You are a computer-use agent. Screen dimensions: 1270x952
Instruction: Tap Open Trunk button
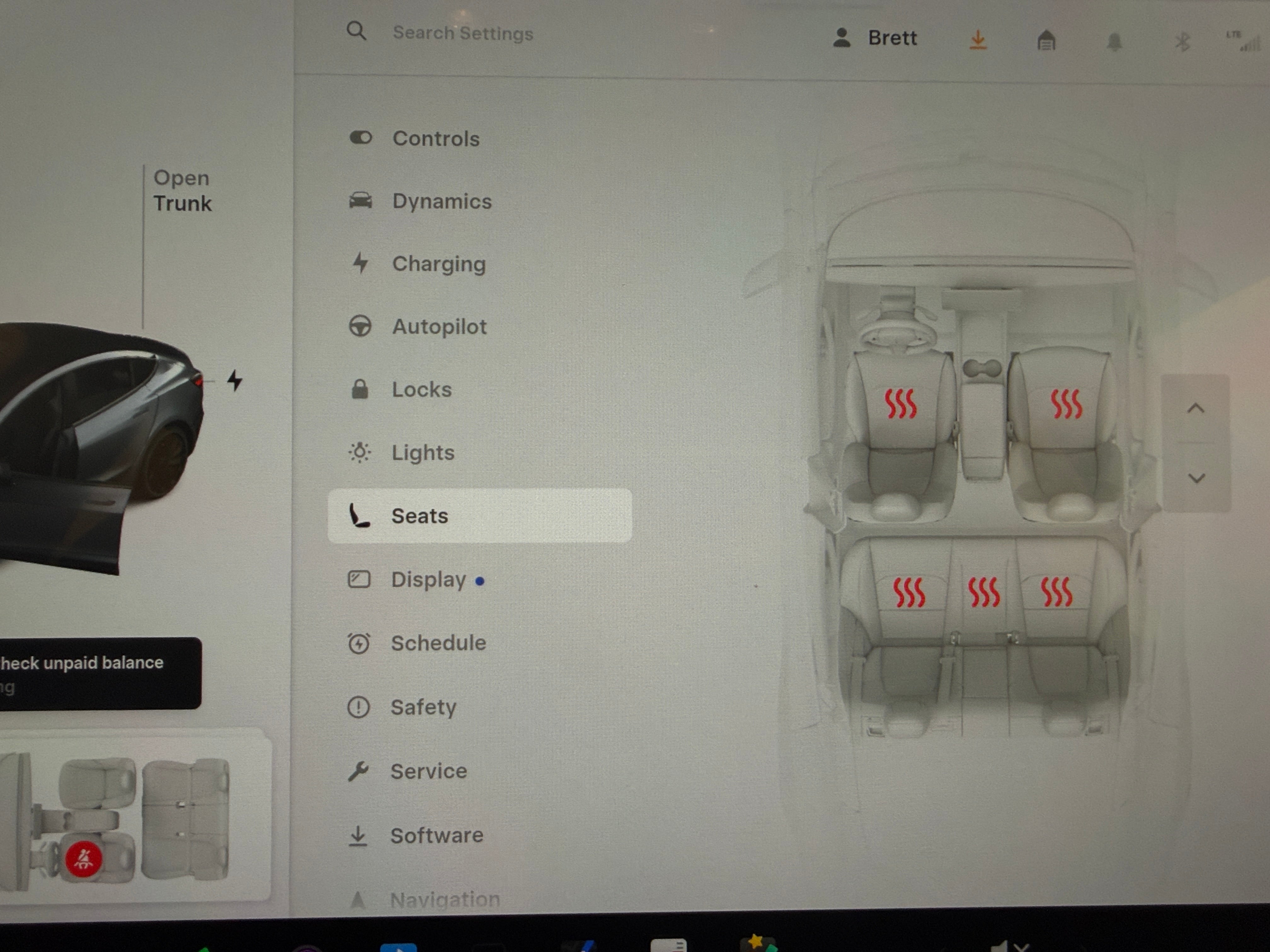tap(182, 190)
